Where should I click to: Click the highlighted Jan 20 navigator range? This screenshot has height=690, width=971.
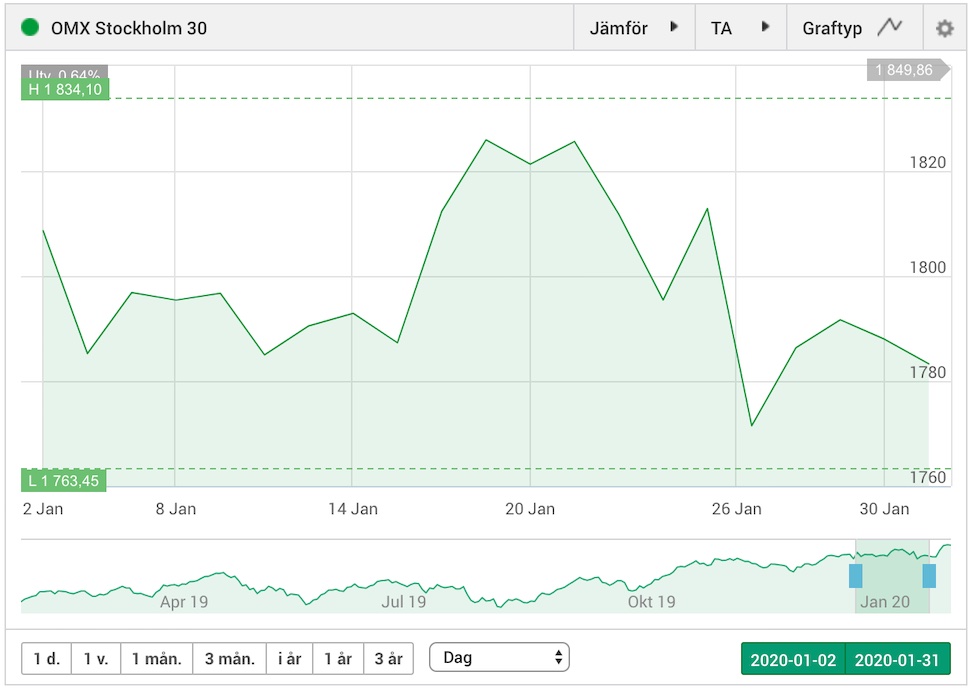coord(892,576)
